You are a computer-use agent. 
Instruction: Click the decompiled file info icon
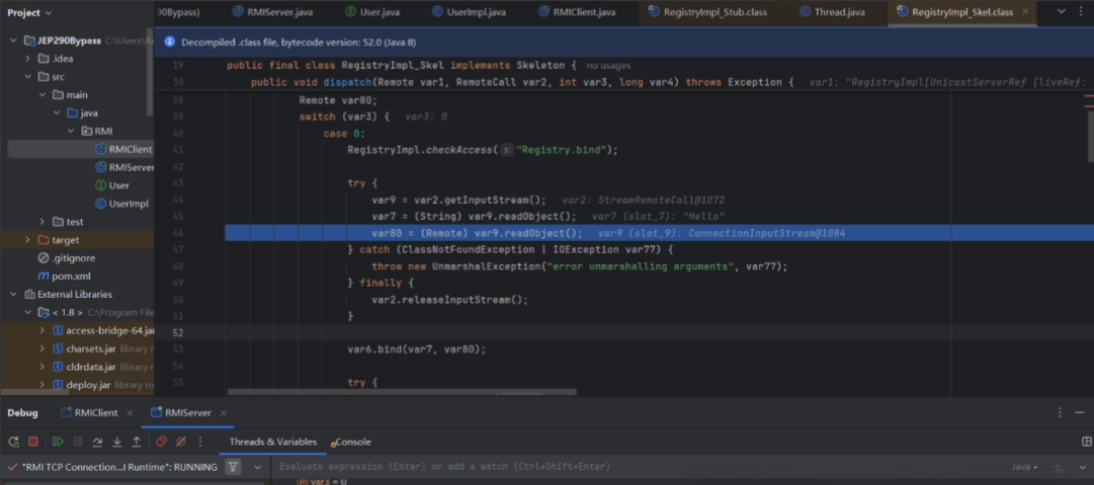pyautogui.click(x=170, y=42)
